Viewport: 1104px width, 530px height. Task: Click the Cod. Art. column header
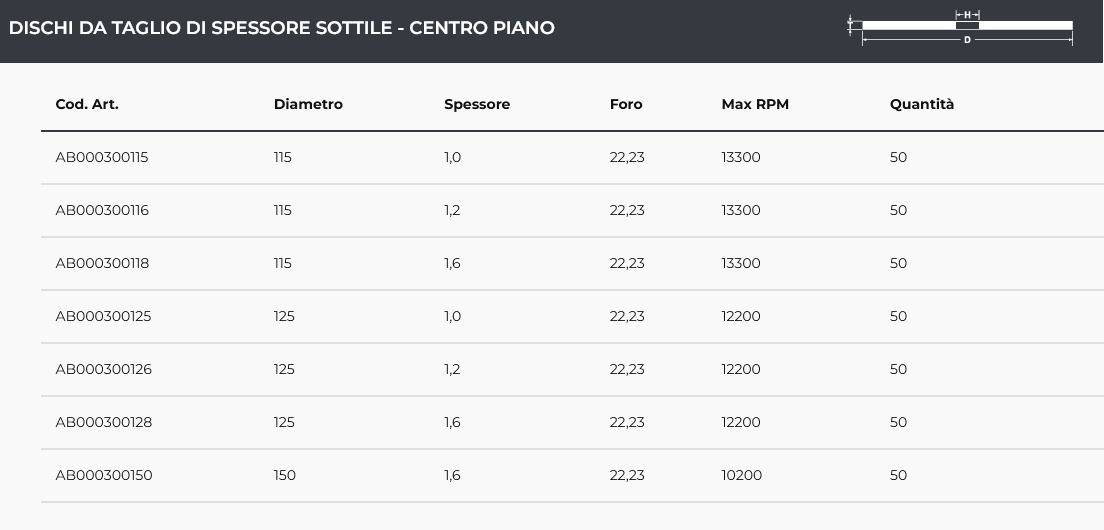point(87,104)
